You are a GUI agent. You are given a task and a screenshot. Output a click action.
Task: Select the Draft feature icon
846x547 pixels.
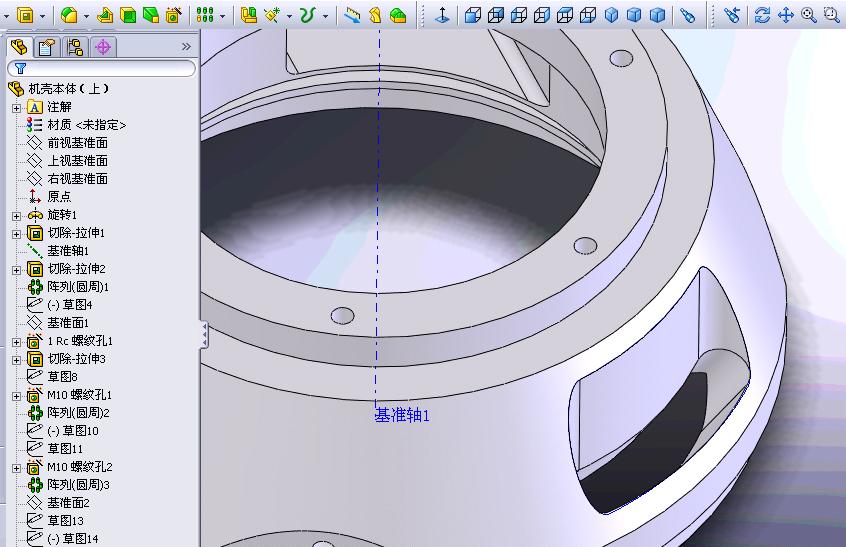coord(151,15)
